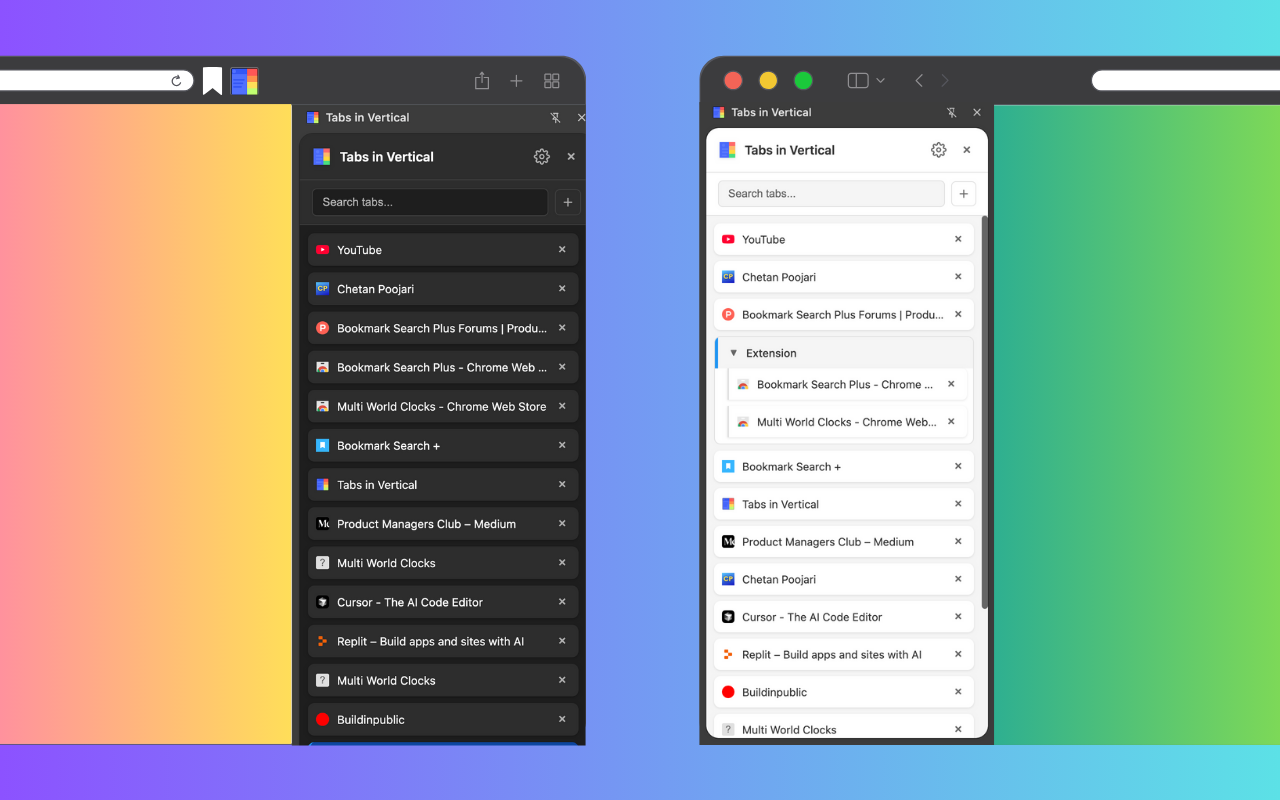Select Cursor - The AI Code Editor in dark panel
The image size is (1280, 800).
[x=443, y=602]
